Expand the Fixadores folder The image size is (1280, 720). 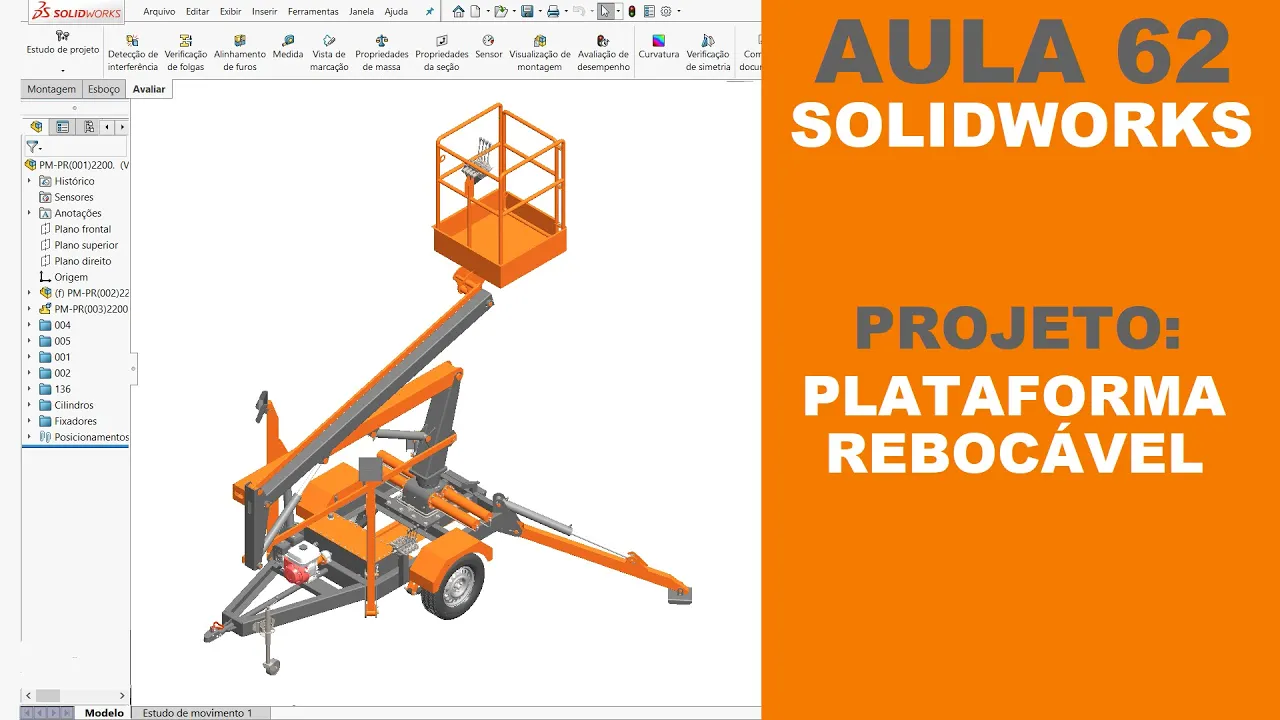pyautogui.click(x=30, y=421)
